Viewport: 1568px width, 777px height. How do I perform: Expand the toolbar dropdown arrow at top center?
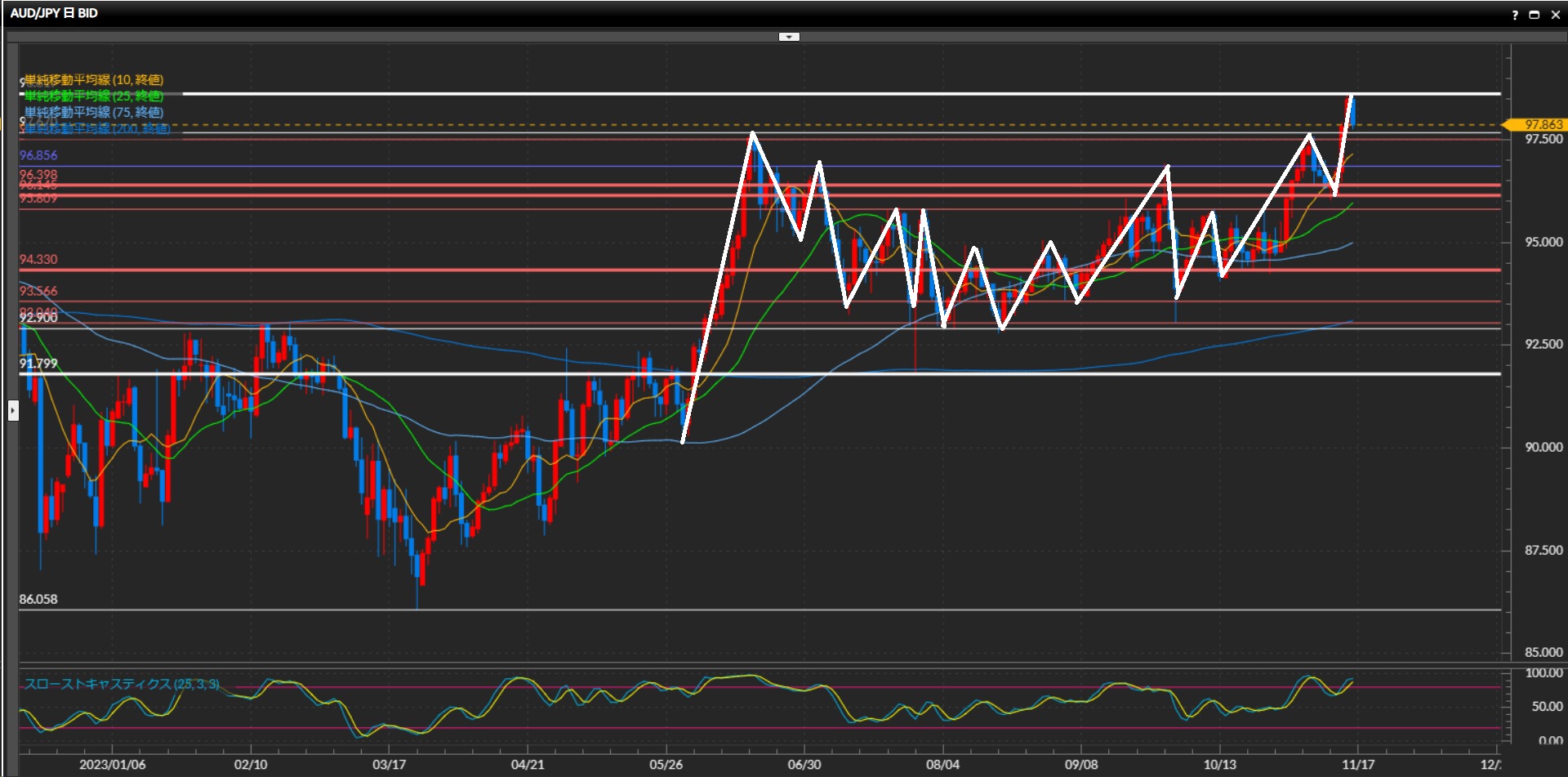(x=788, y=37)
